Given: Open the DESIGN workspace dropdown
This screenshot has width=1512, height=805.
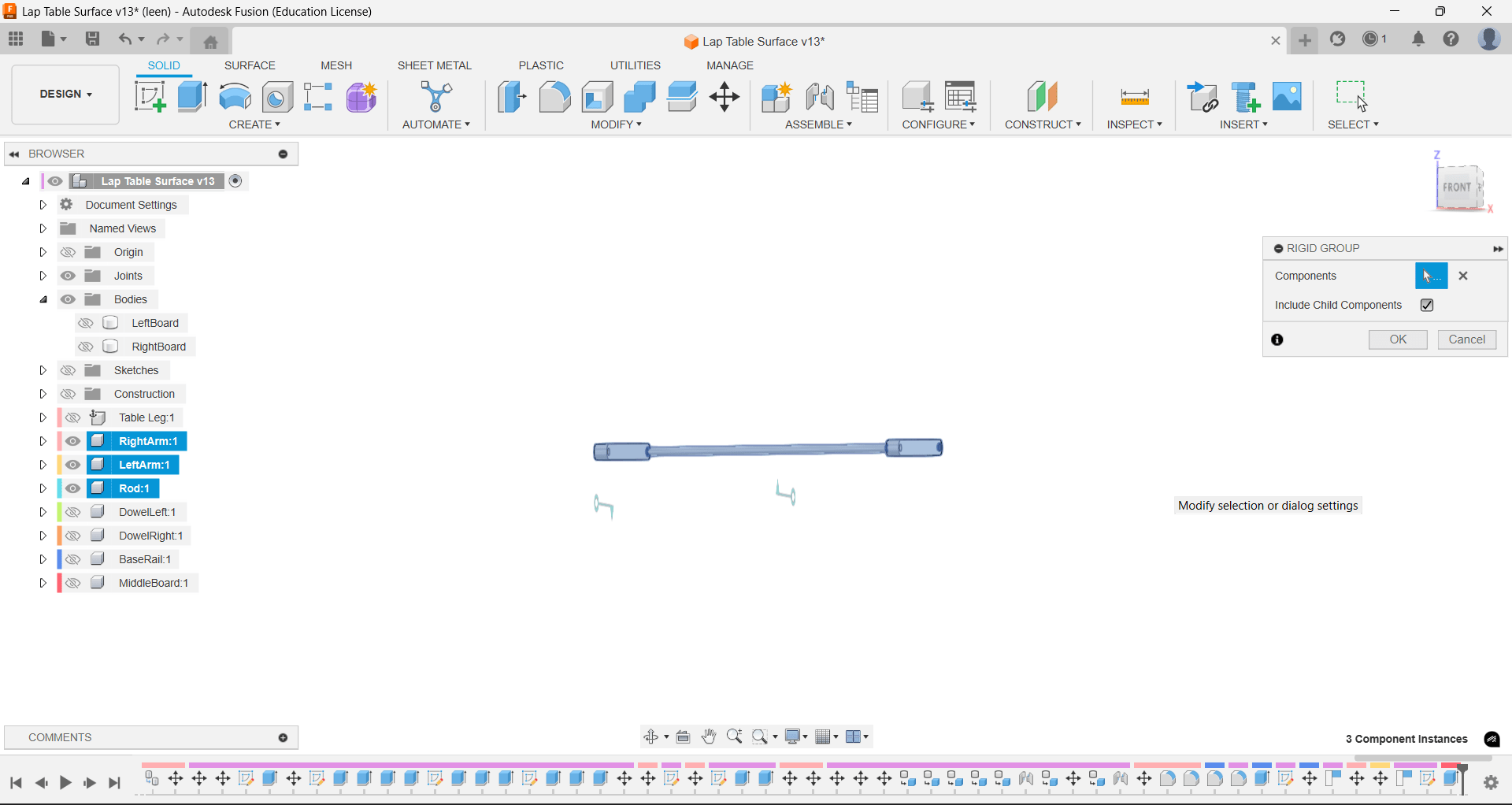Looking at the screenshot, I should [65, 95].
